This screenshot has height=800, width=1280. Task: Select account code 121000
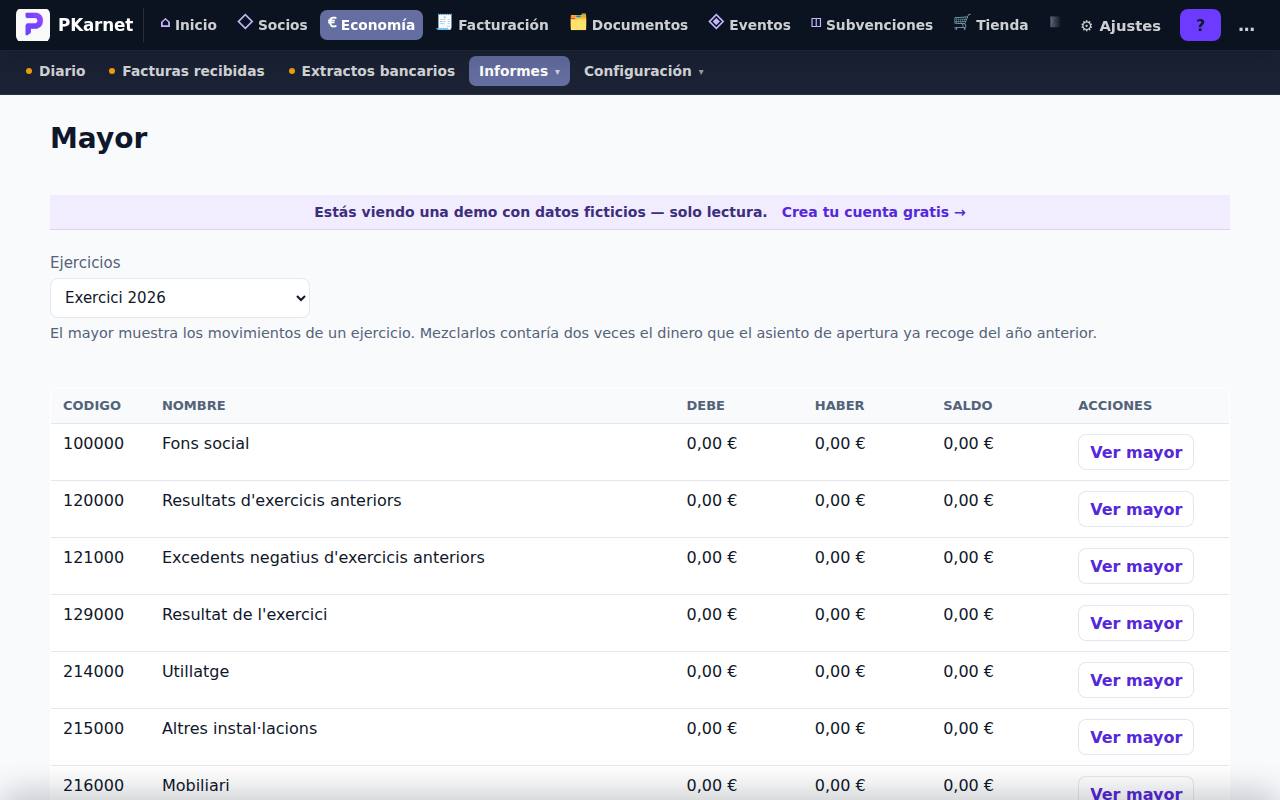94,557
